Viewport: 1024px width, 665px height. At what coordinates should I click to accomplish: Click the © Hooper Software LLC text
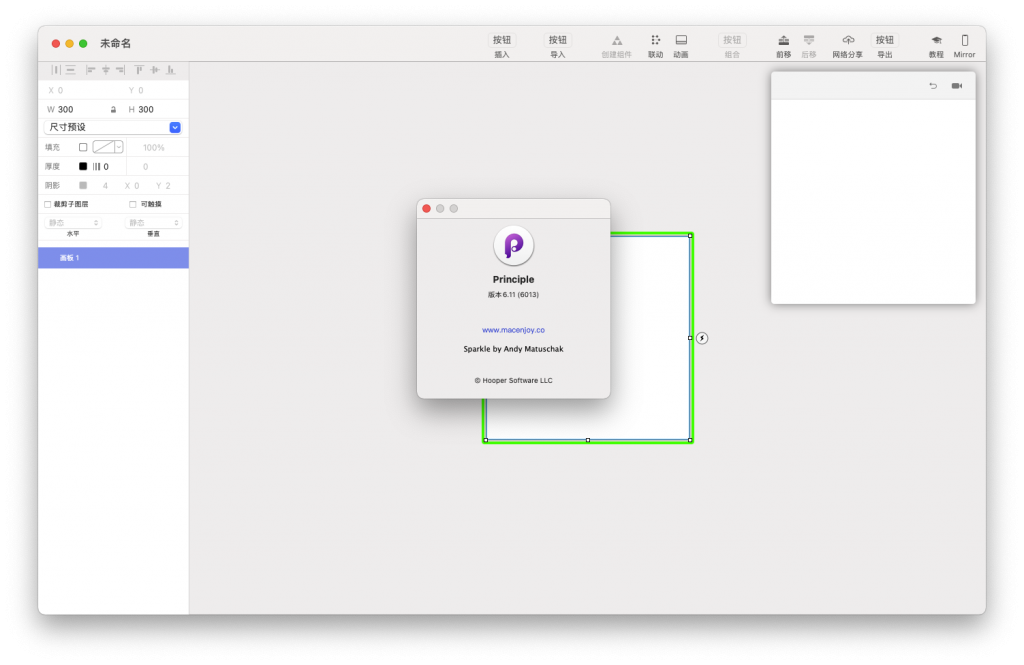(x=513, y=380)
